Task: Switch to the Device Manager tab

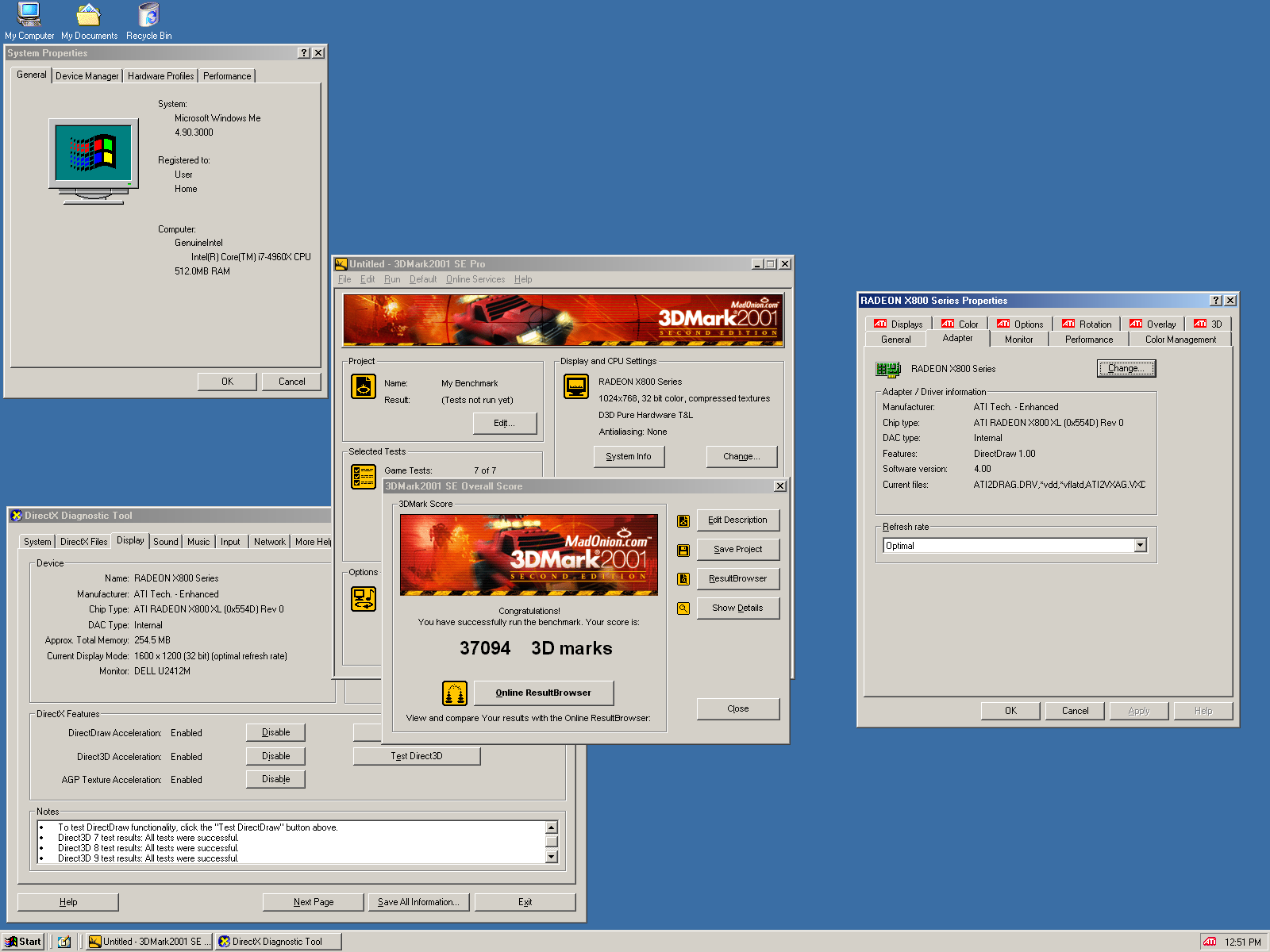Action: (x=87, y=76)
